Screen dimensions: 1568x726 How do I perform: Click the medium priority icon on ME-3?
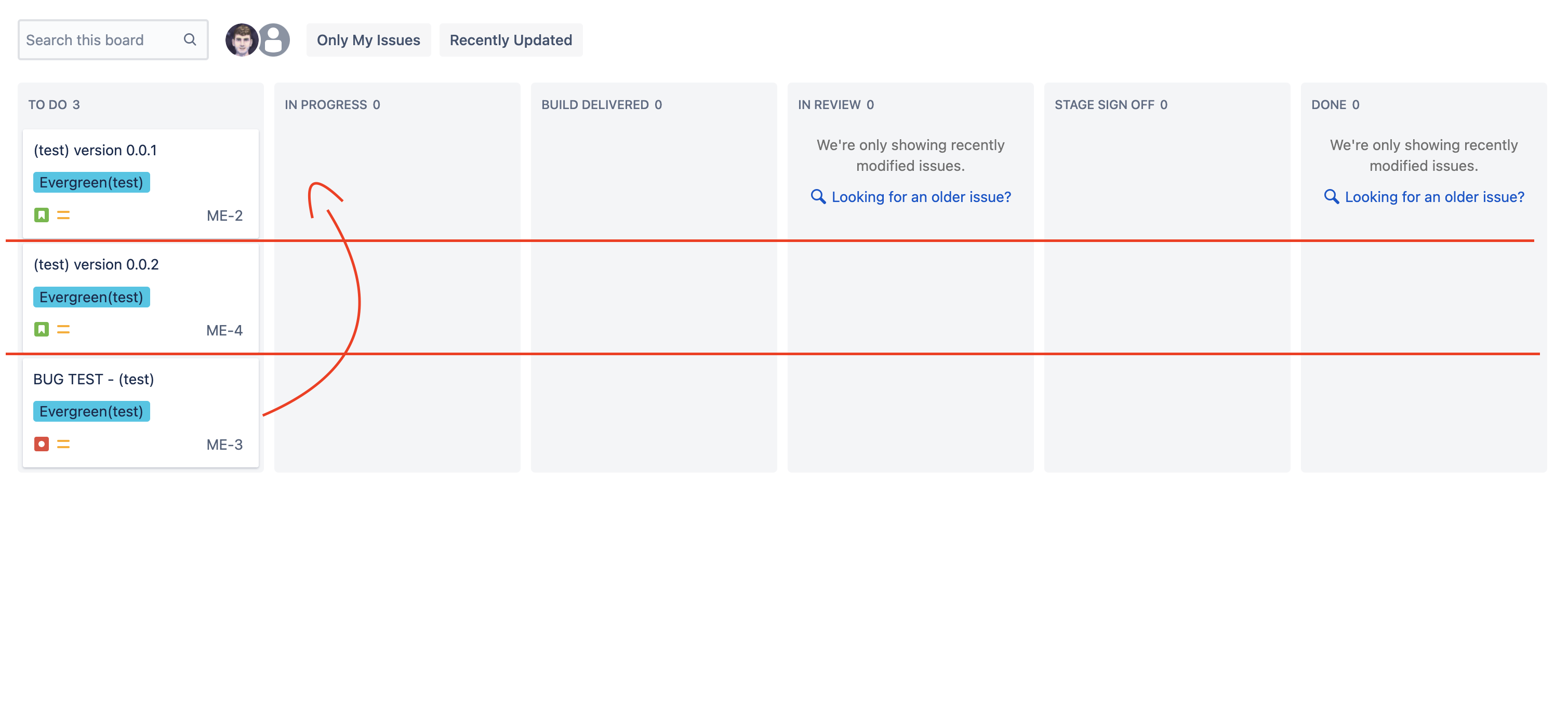(63, 444)
